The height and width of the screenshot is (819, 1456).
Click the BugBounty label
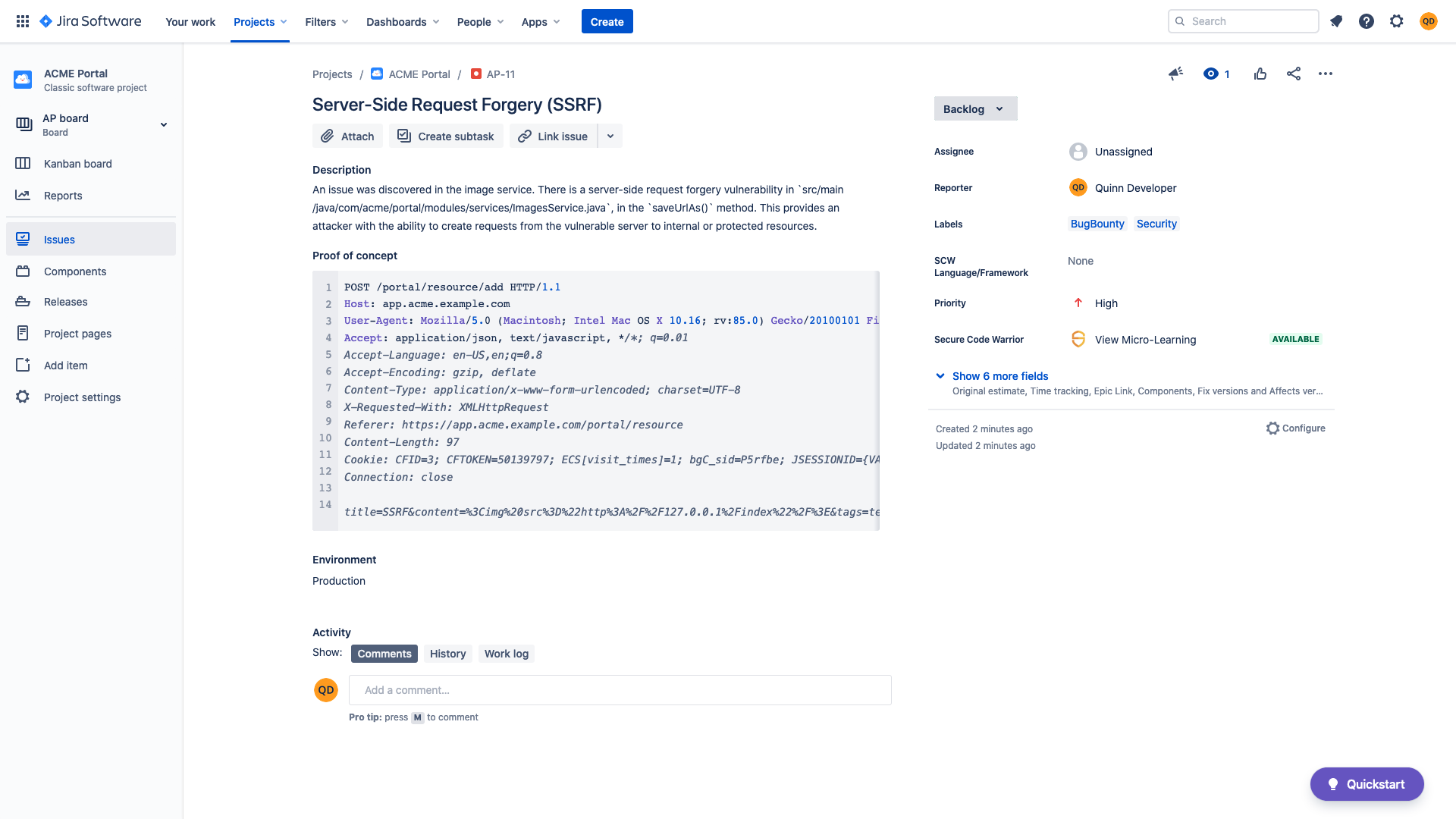point(1097,224)
